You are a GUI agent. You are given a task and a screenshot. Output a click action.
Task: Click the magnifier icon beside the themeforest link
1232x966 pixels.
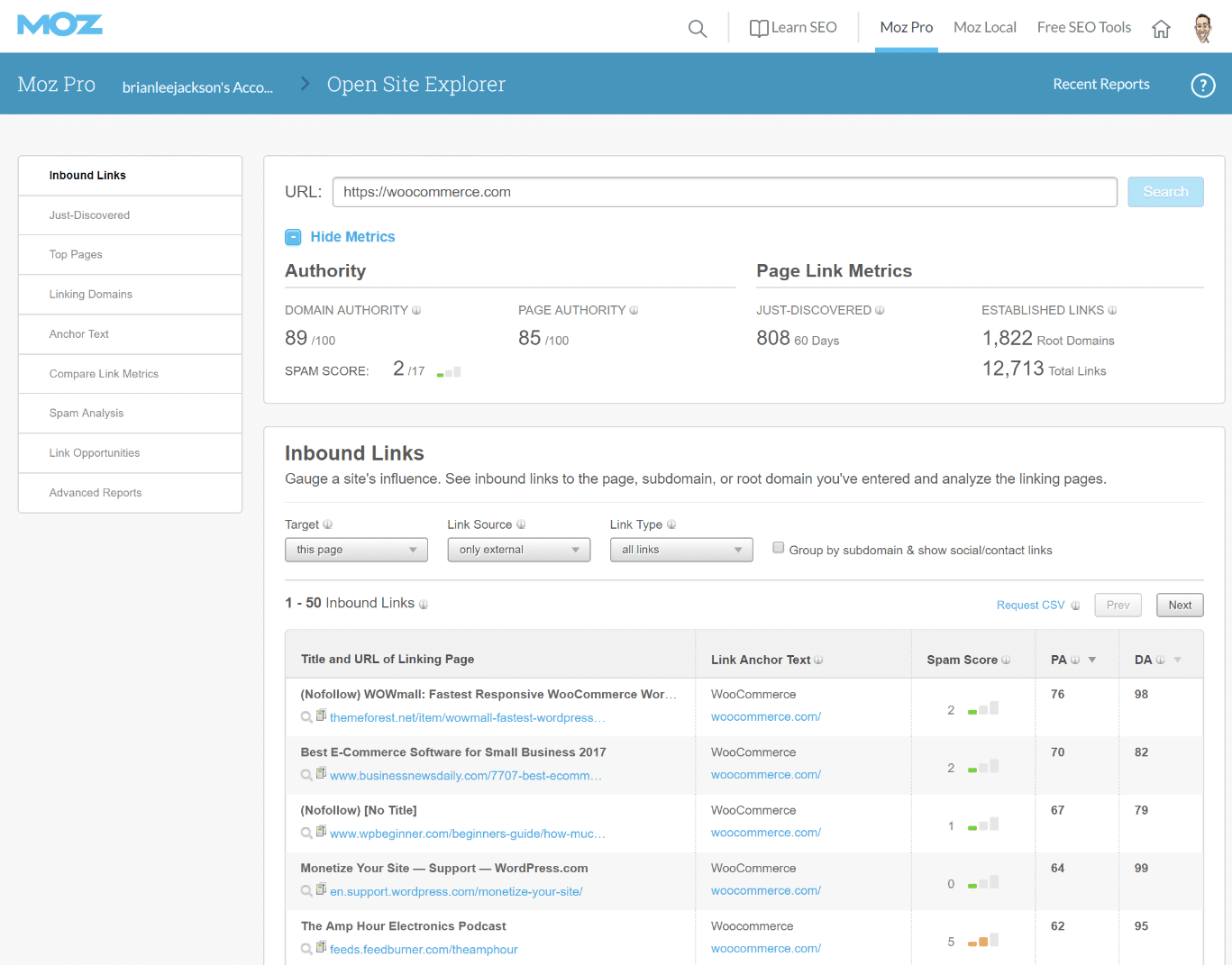[x=306, y=716]
